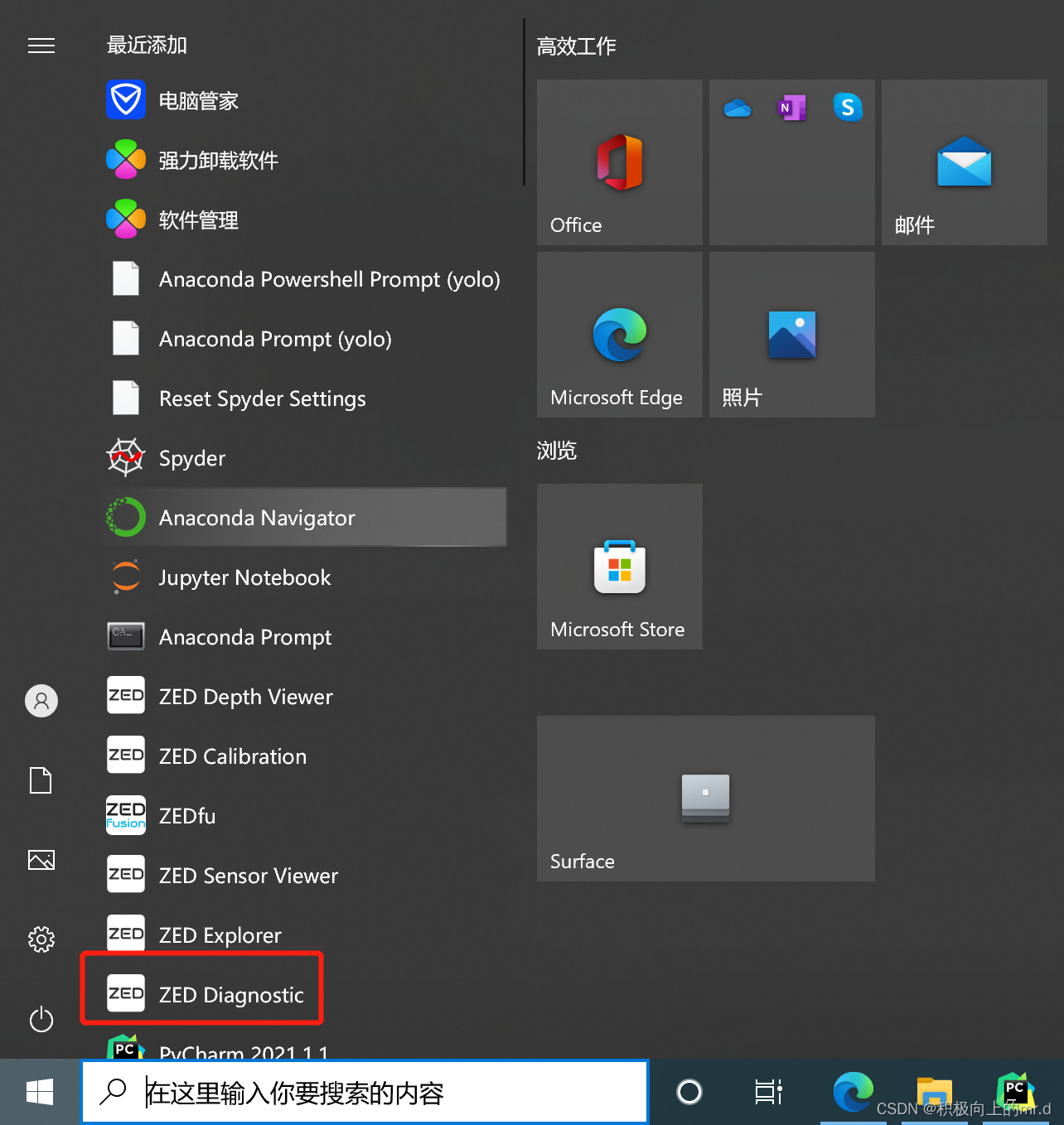Image resolution: width=1064 pixels, height=1125 pixels.
Task: Open ZED Diagnostic highlighted in red
Action: (x=231, y=994)
